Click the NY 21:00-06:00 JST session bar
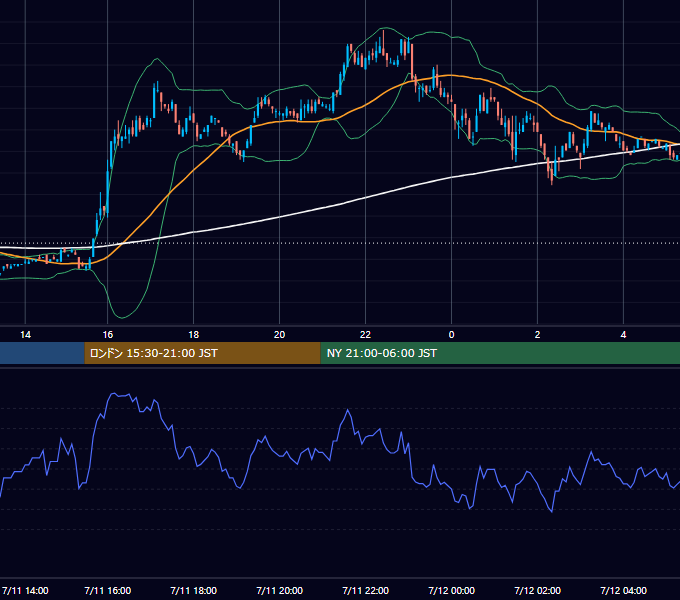Image resolution: width=680 pixels, height=600 pixels. click(x=500, y=353)
